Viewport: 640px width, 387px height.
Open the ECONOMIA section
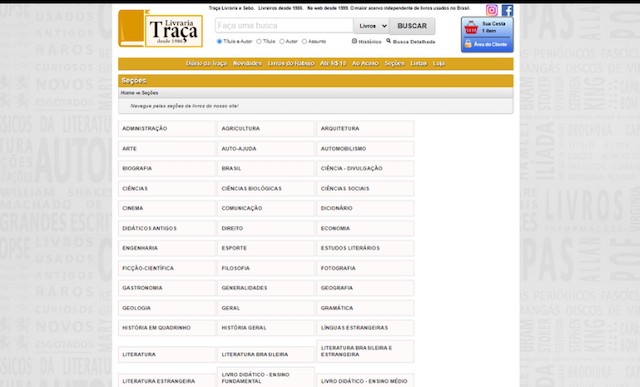pyautogui.click(x=365, y=228)
